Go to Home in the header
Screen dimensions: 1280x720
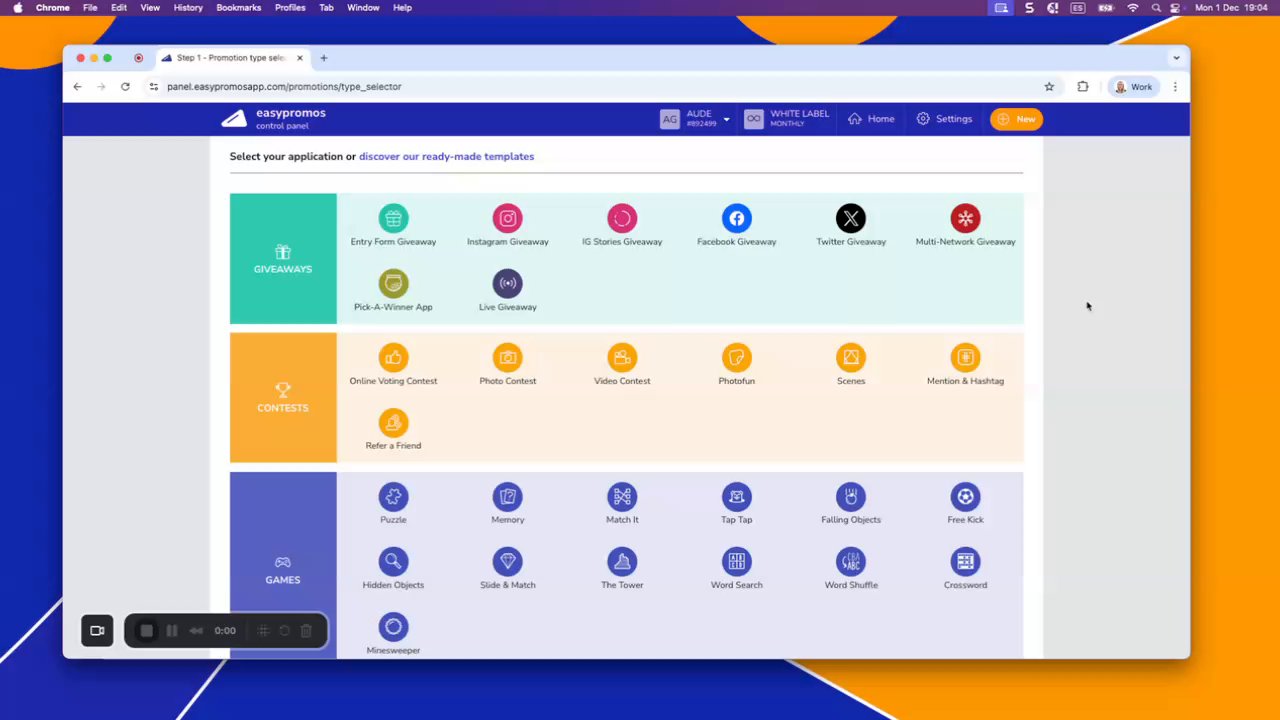(871, 119)
